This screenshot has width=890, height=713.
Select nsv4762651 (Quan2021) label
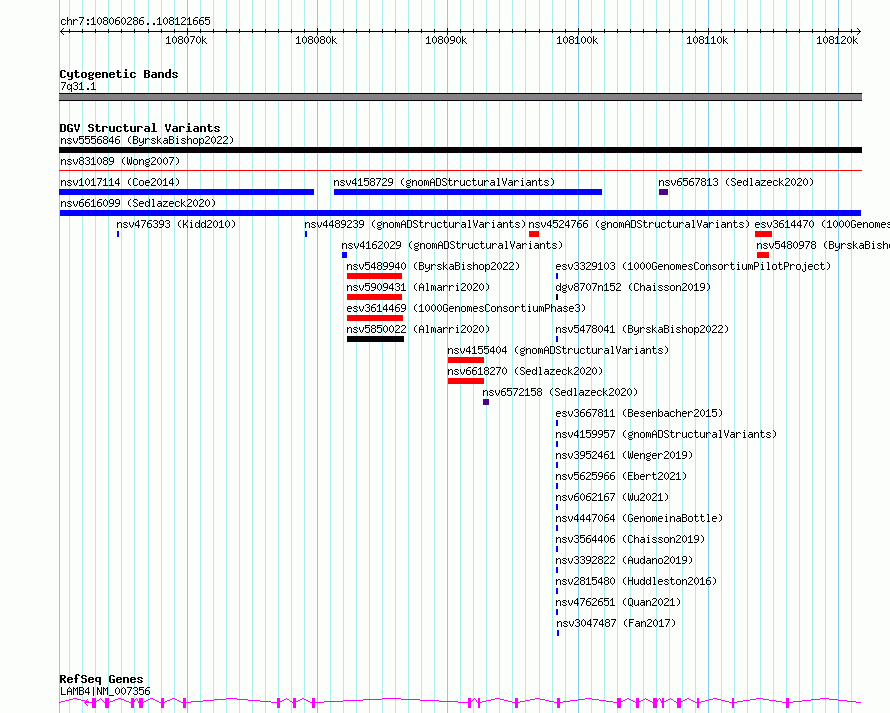tap(618, 602)
